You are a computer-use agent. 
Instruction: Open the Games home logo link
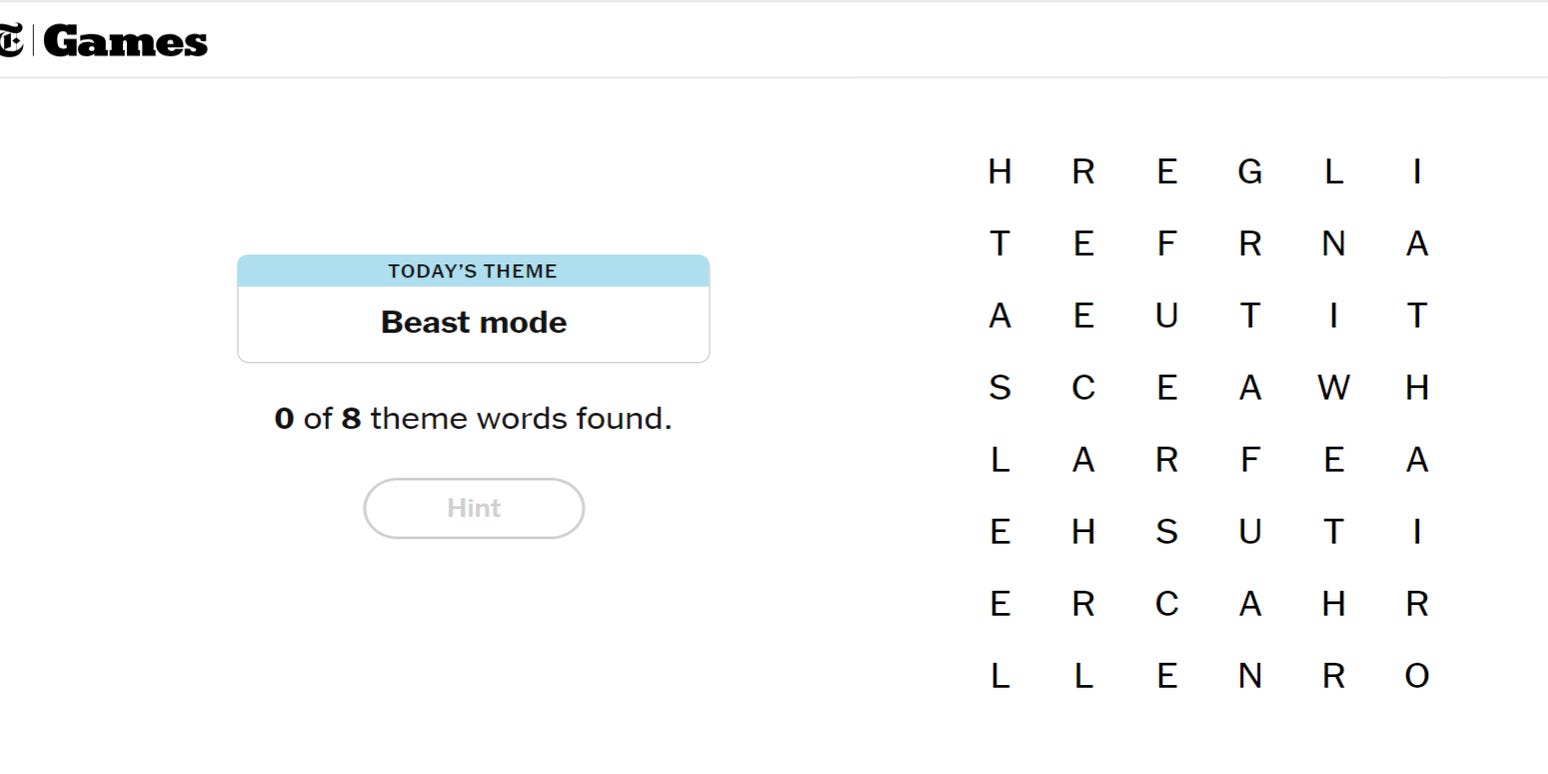point(125,42)
